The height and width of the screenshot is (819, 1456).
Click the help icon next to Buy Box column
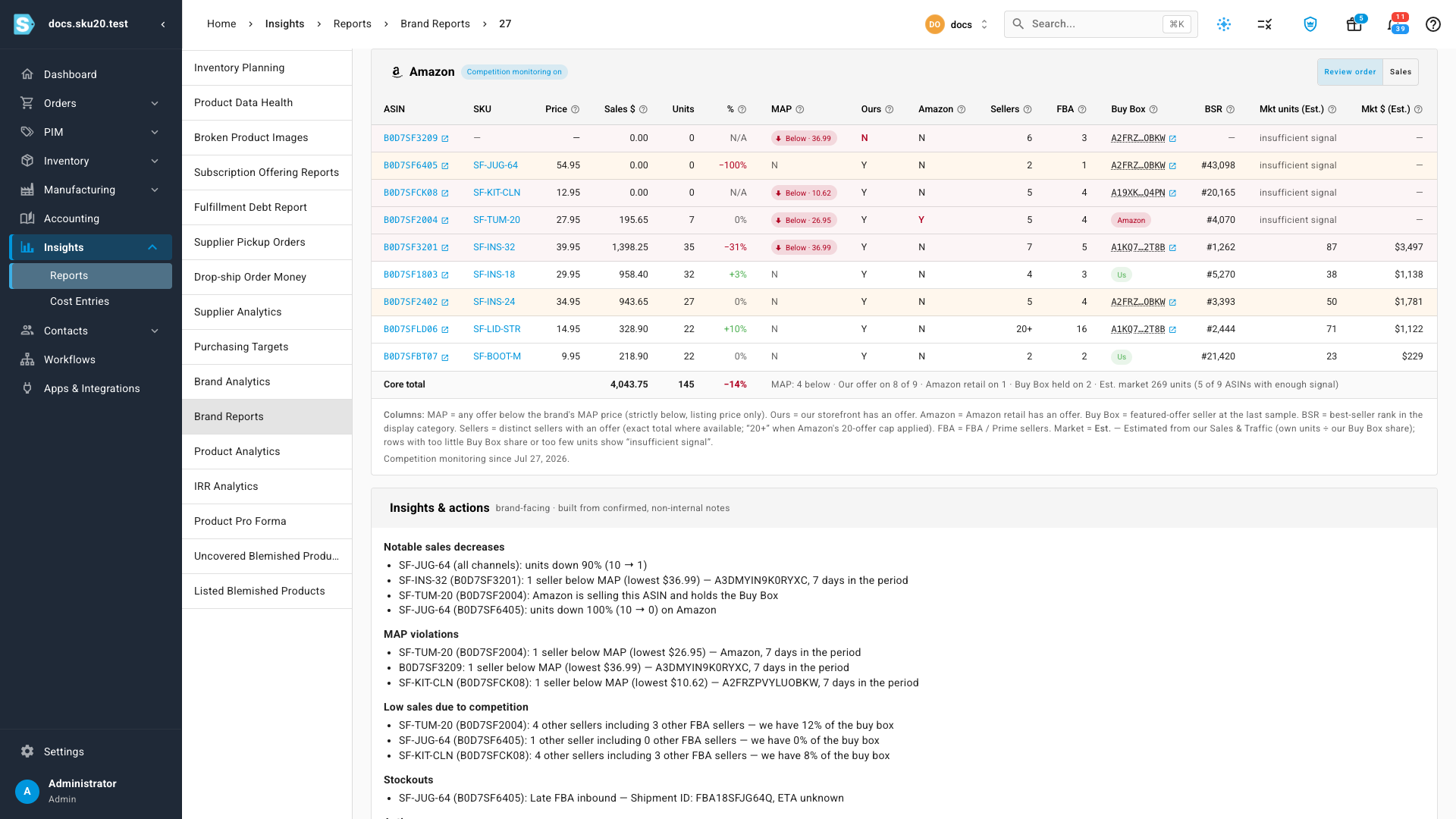point(1153,110)
